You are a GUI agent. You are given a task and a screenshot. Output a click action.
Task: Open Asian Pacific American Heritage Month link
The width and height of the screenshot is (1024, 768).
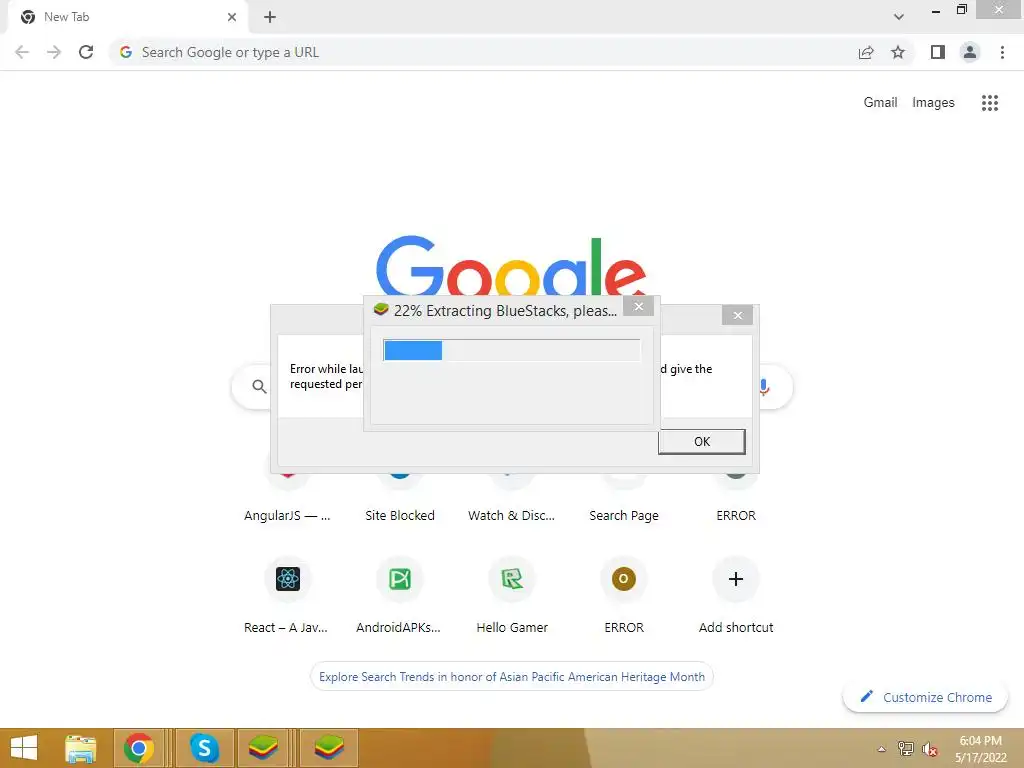click(511, 677)
